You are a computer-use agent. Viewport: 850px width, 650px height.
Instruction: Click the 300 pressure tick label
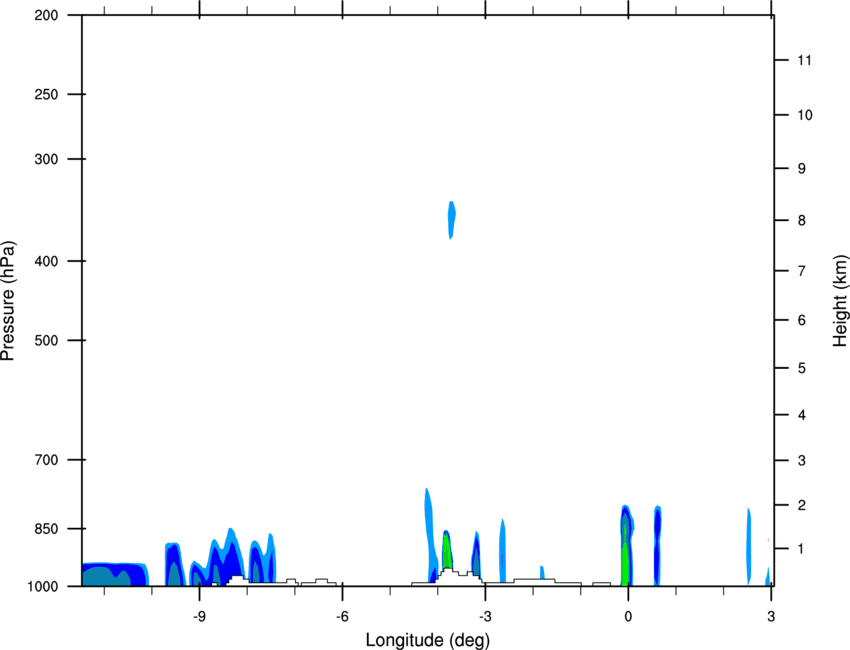click(x=46, y=159)
